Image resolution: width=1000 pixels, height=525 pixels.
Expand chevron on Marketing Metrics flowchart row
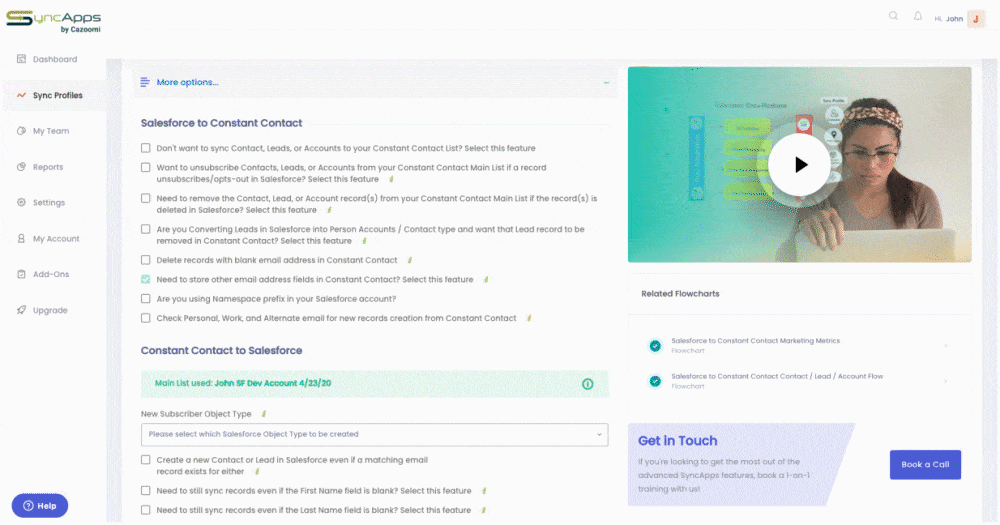click(946, 346)
